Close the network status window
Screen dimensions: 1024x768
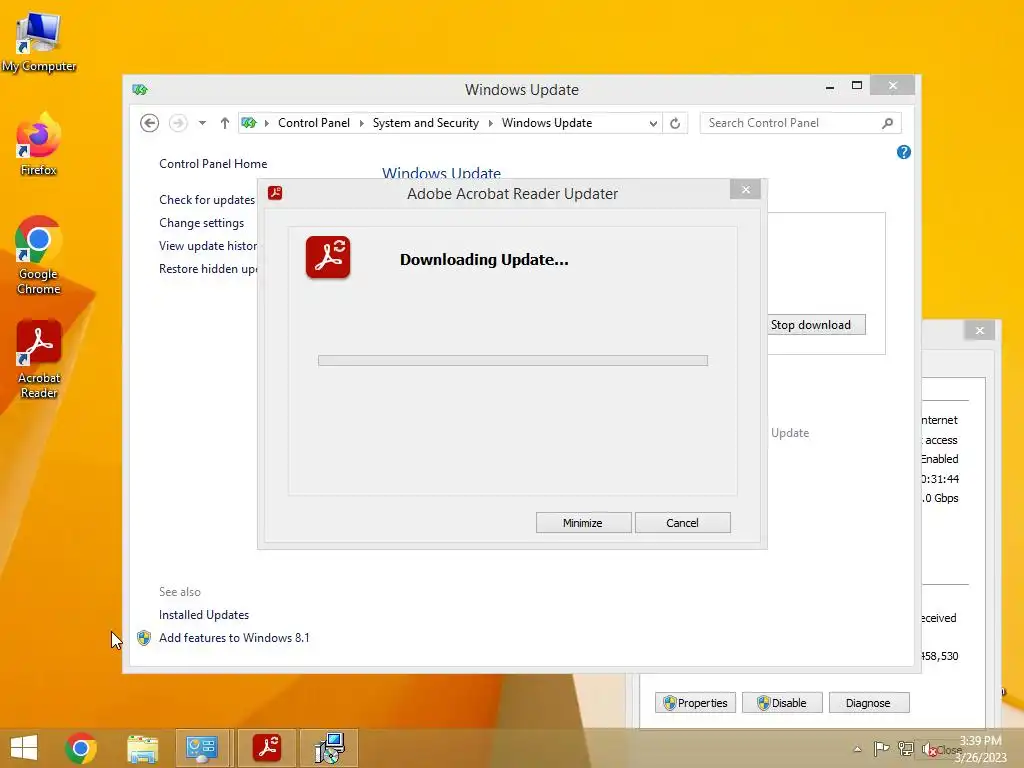[980, 330]
